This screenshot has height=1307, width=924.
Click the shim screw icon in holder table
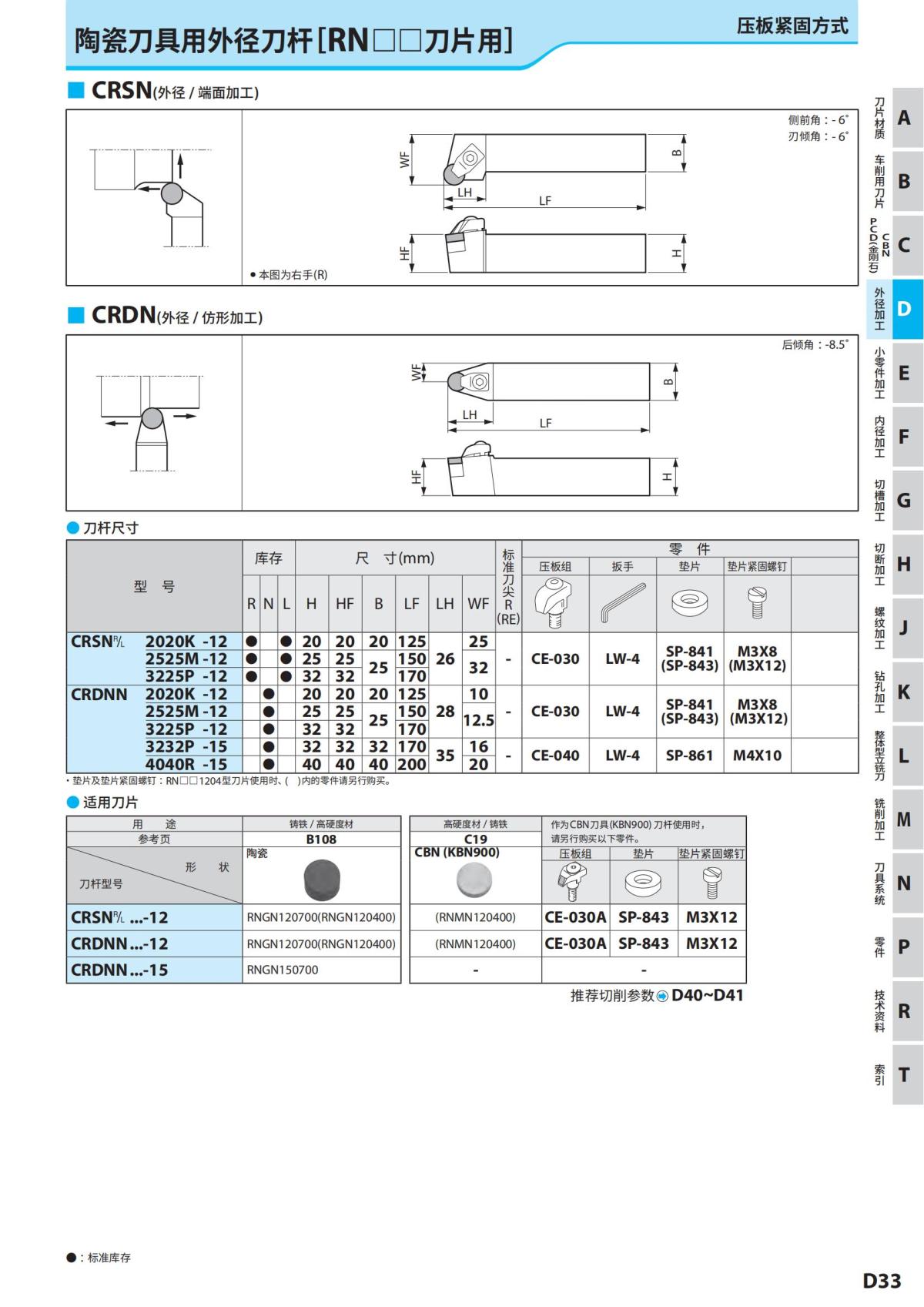pyautogui.click(x=757, y=603)
